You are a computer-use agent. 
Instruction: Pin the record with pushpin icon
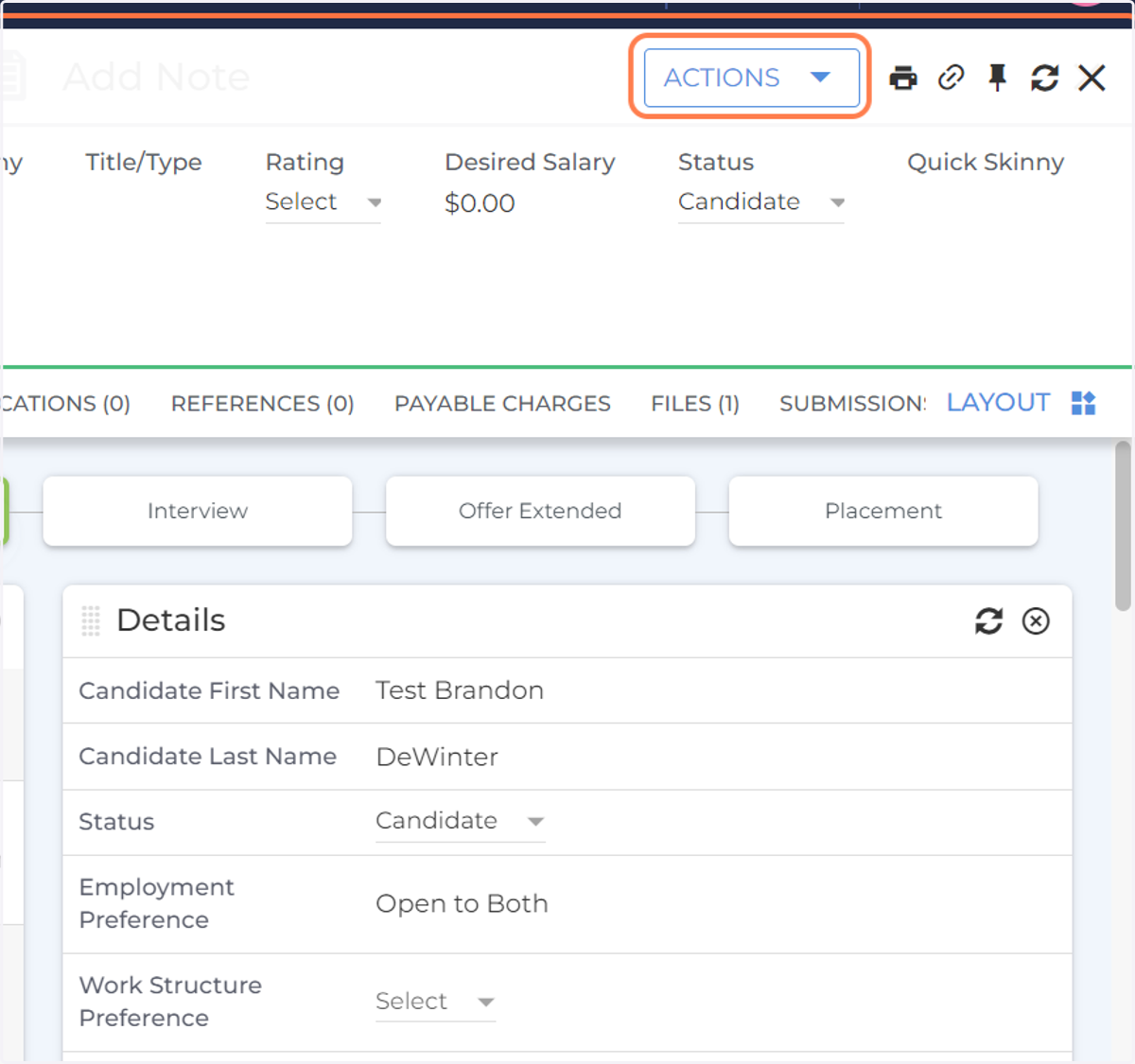(997, 78)
